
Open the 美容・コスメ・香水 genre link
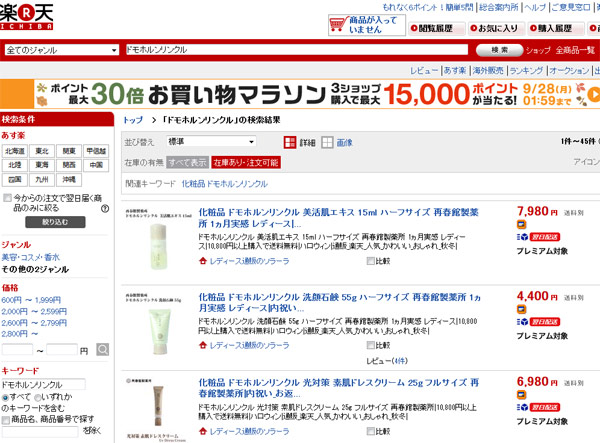[31, 257]
